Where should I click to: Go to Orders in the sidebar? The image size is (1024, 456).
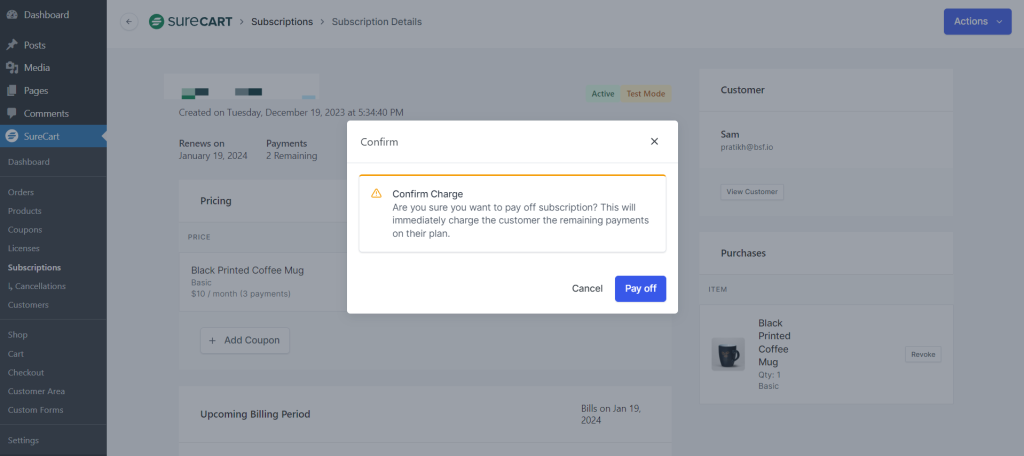tap(21, 192)
